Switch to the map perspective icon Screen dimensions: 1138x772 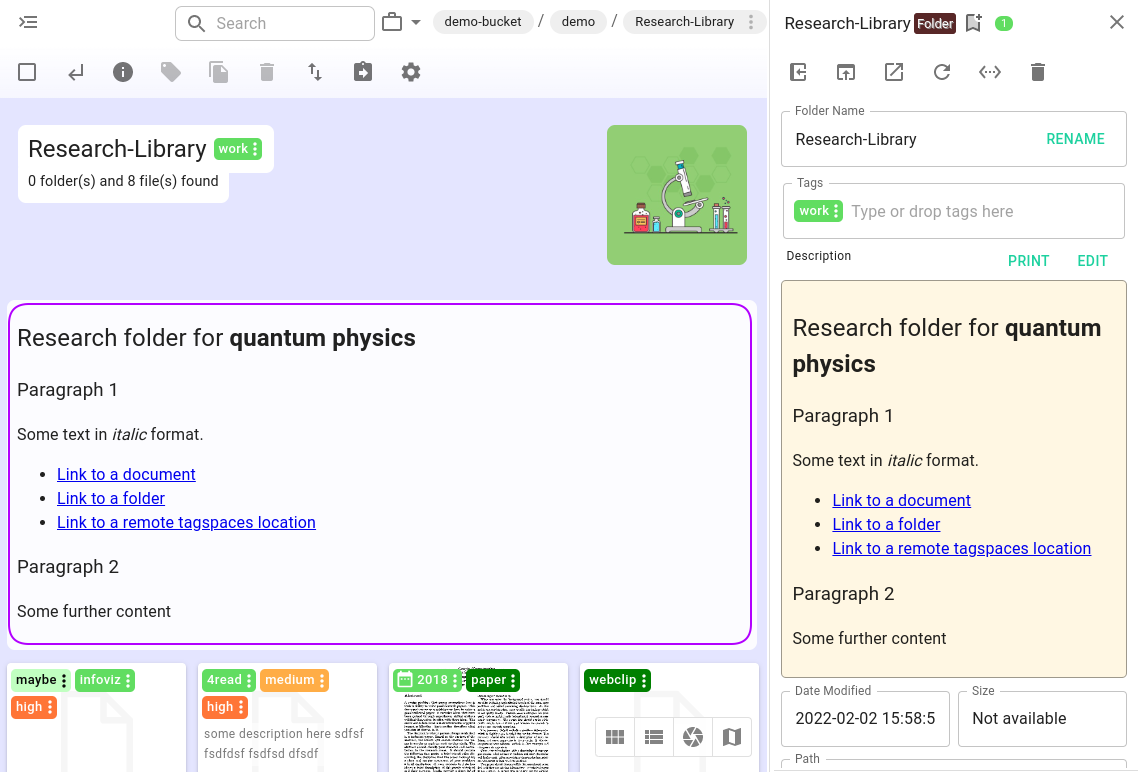coord(732,737)
